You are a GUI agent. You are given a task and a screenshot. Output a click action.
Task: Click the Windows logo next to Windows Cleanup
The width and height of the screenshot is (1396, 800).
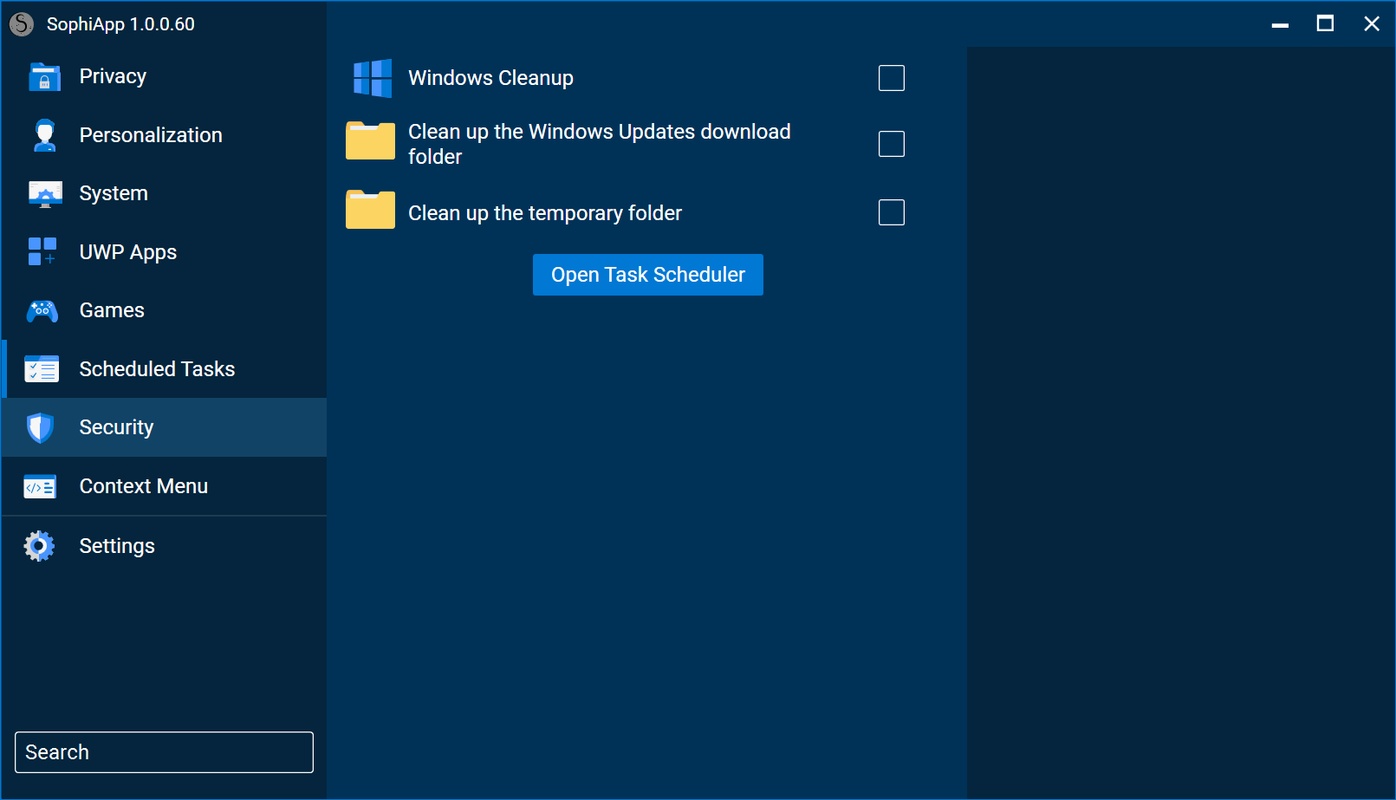click(372, 78)
